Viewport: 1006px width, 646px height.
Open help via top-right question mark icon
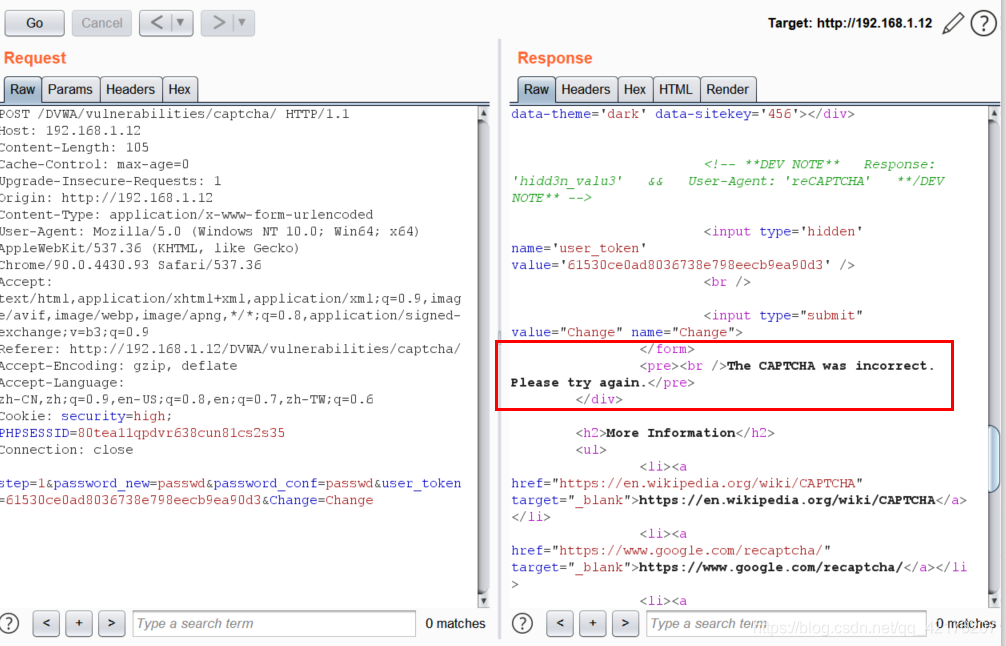point(984,24)
